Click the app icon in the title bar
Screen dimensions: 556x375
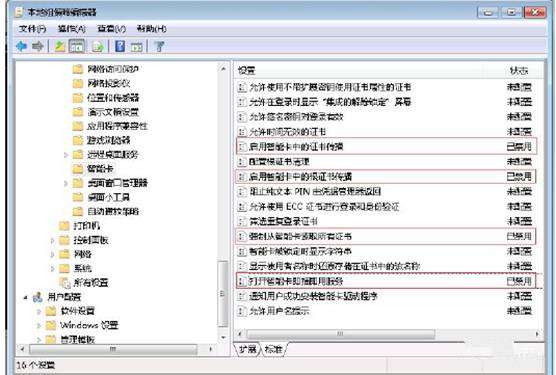click(x=19, y=12)
